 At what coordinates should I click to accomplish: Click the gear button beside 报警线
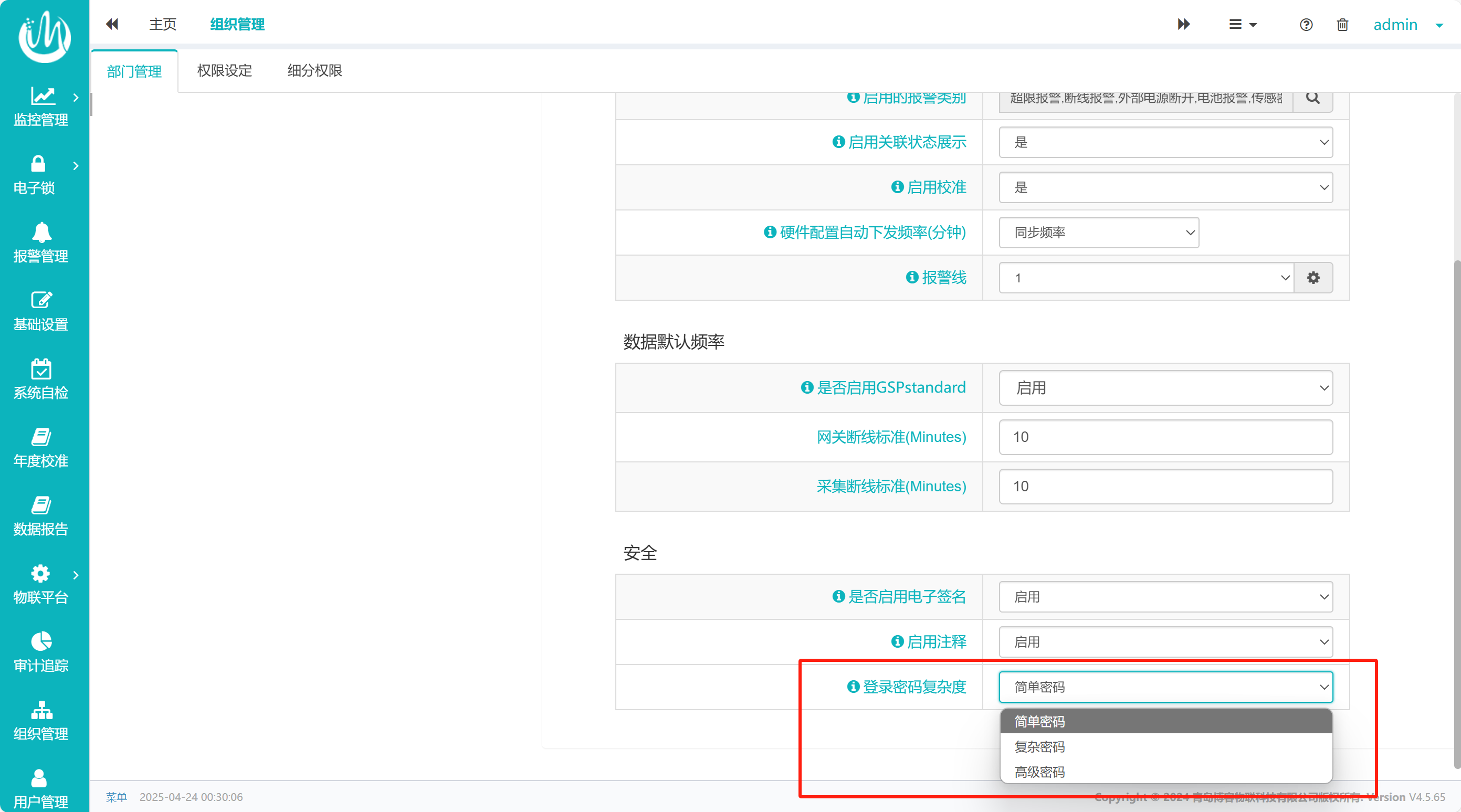coord(1313,278)
